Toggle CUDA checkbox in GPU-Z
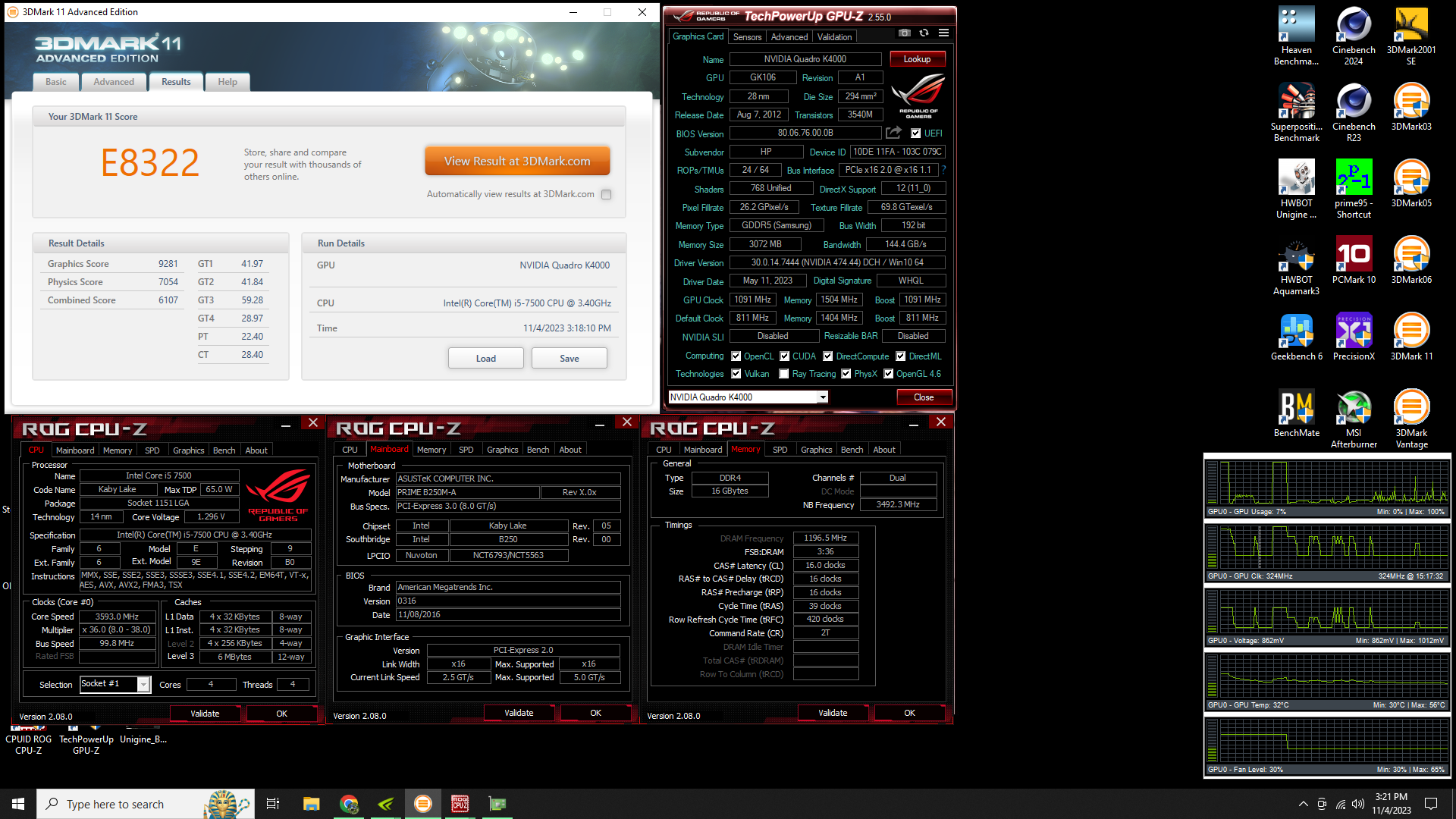This screenshot has width=1456, height=819. (x=784, y=356)
